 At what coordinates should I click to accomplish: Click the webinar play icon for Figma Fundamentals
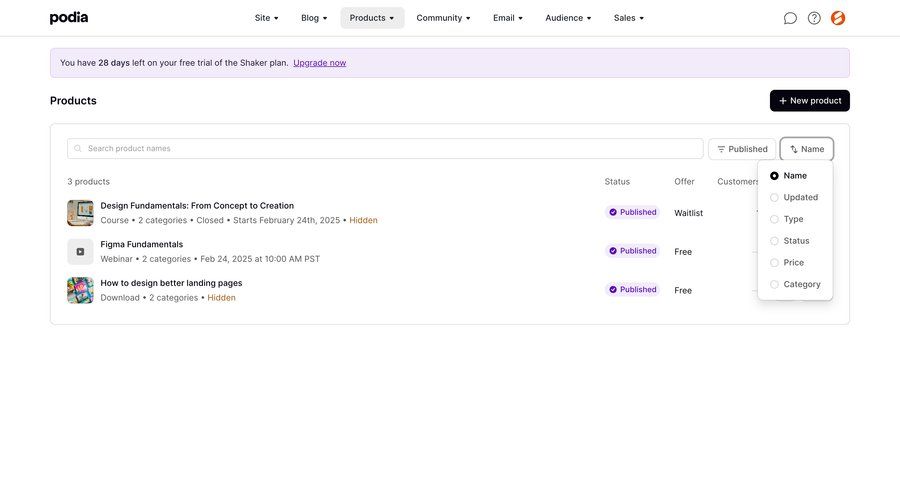pos(80,251)
